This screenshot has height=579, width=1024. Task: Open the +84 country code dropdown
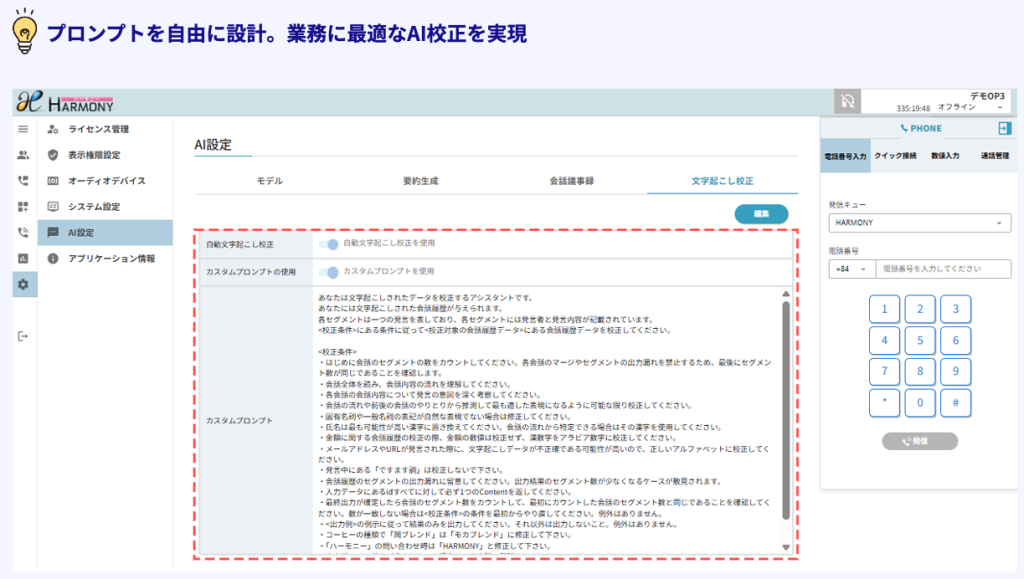[850, 269]
